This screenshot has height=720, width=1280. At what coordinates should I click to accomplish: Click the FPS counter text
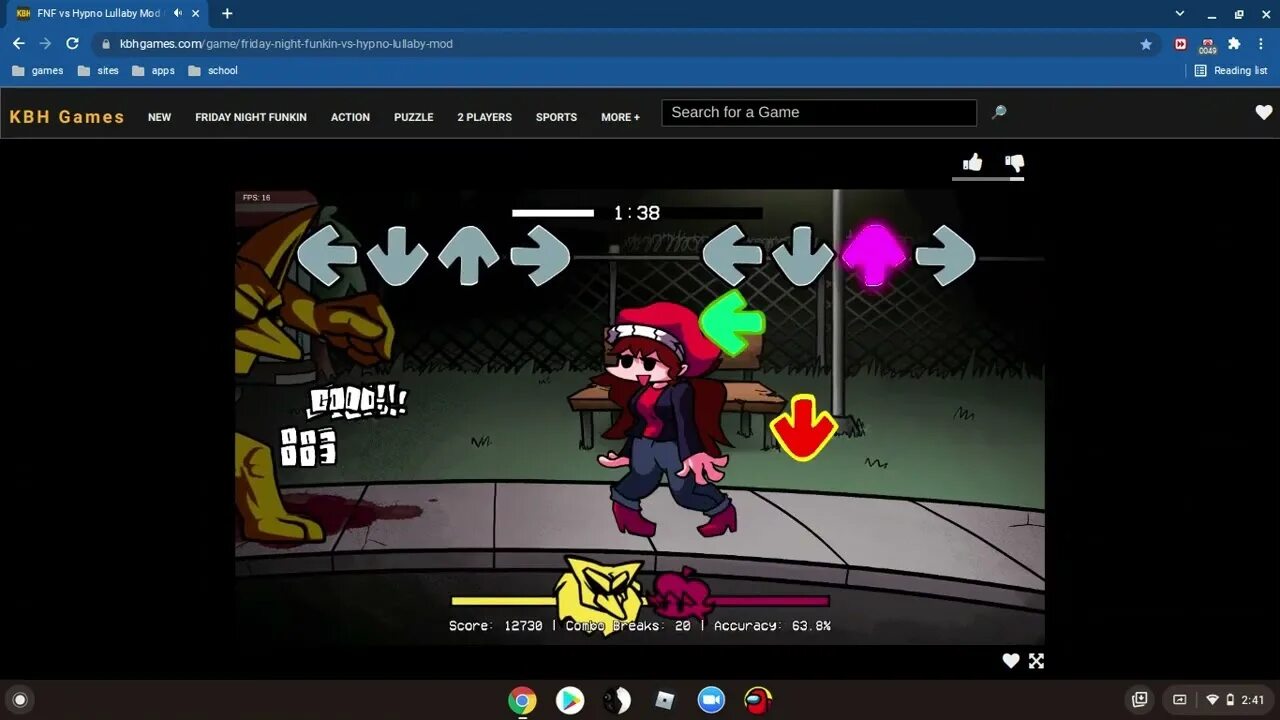[x=256, y=198]
